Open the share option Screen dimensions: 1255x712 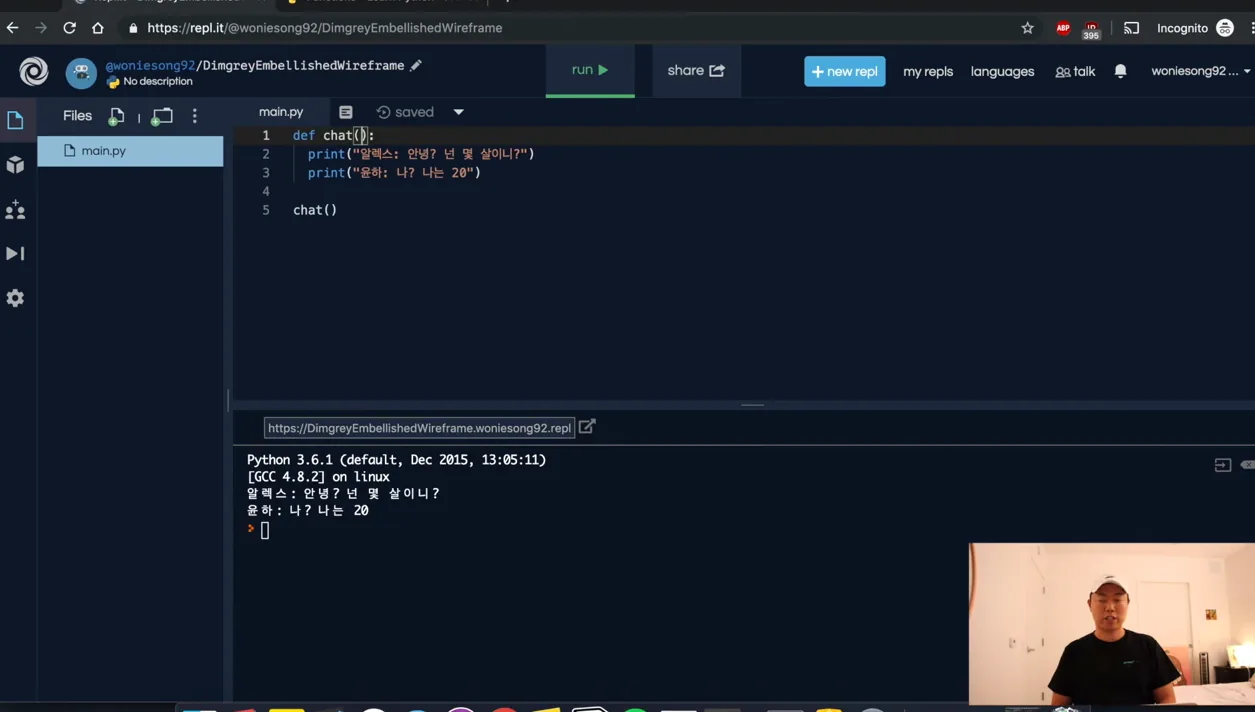tap(696, 71)
